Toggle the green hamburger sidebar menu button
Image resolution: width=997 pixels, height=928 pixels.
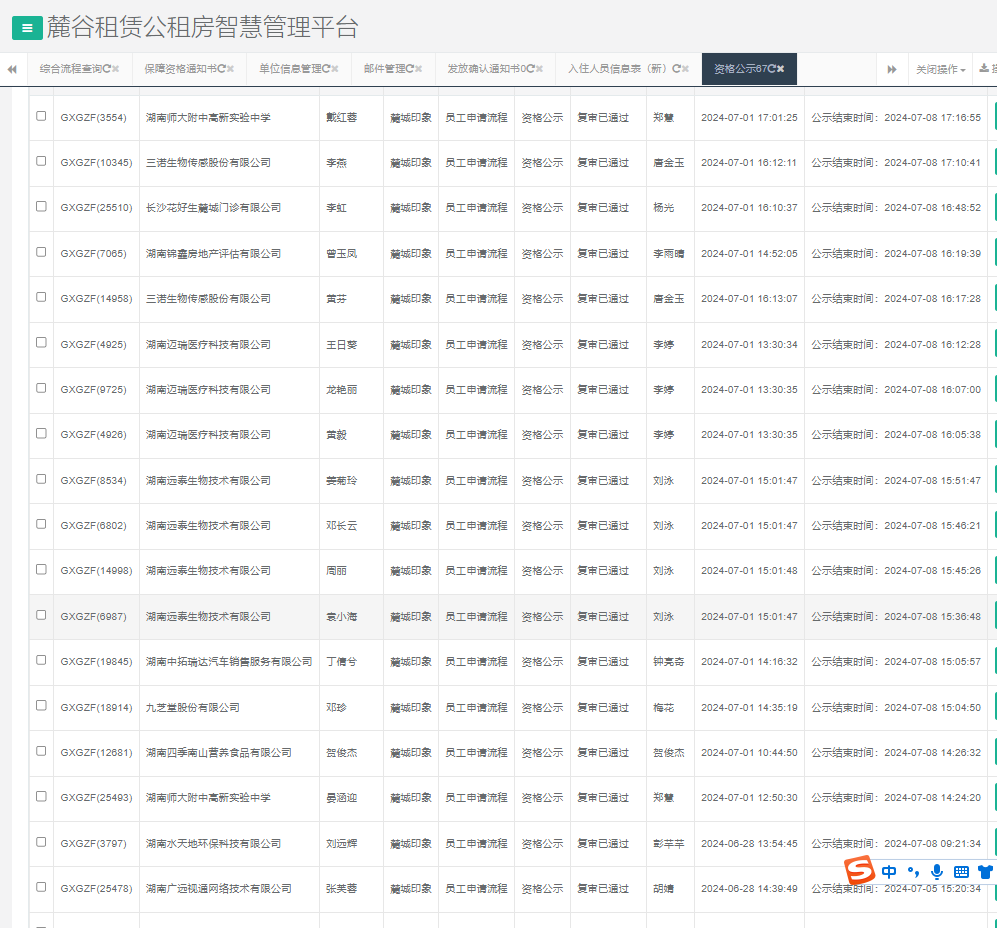(27, 29)
